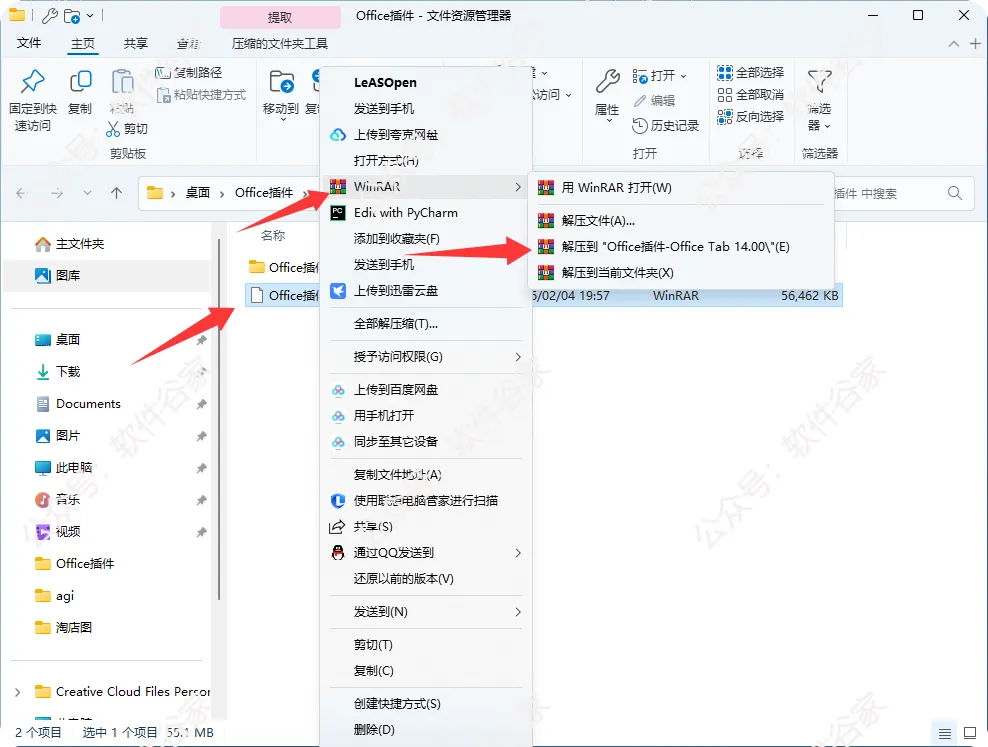Click the Copy ribbon icon
Image resolution: width=988 pixels, height=747 pixels.
pyautogui.click(x=80, y=81)
